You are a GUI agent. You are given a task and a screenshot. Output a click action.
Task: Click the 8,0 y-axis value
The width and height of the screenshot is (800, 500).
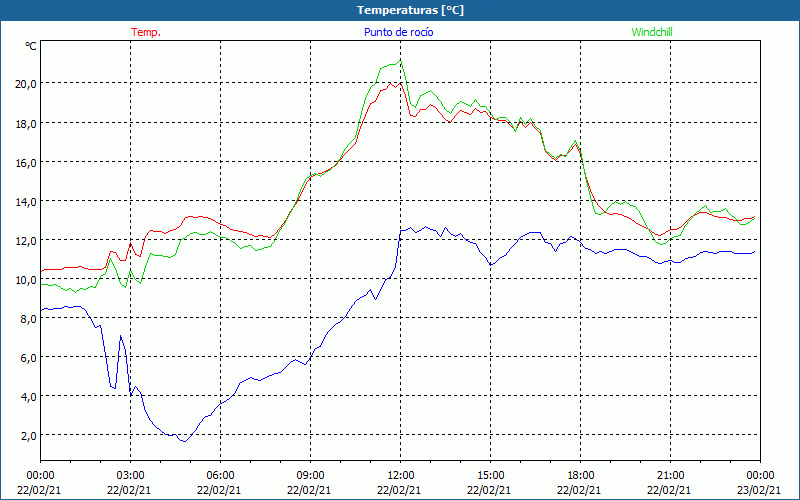[x=29, y=318]
